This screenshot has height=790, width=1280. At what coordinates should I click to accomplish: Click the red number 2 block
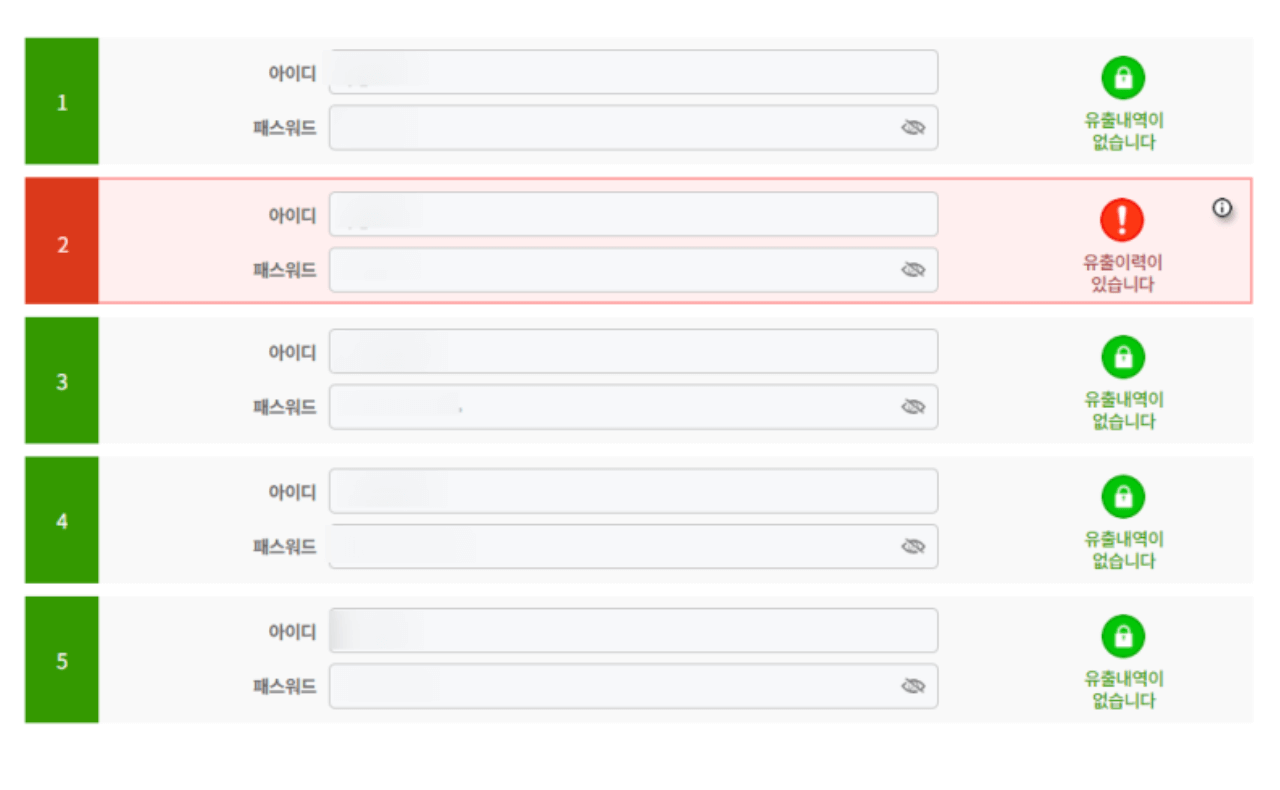coord(61,242)
